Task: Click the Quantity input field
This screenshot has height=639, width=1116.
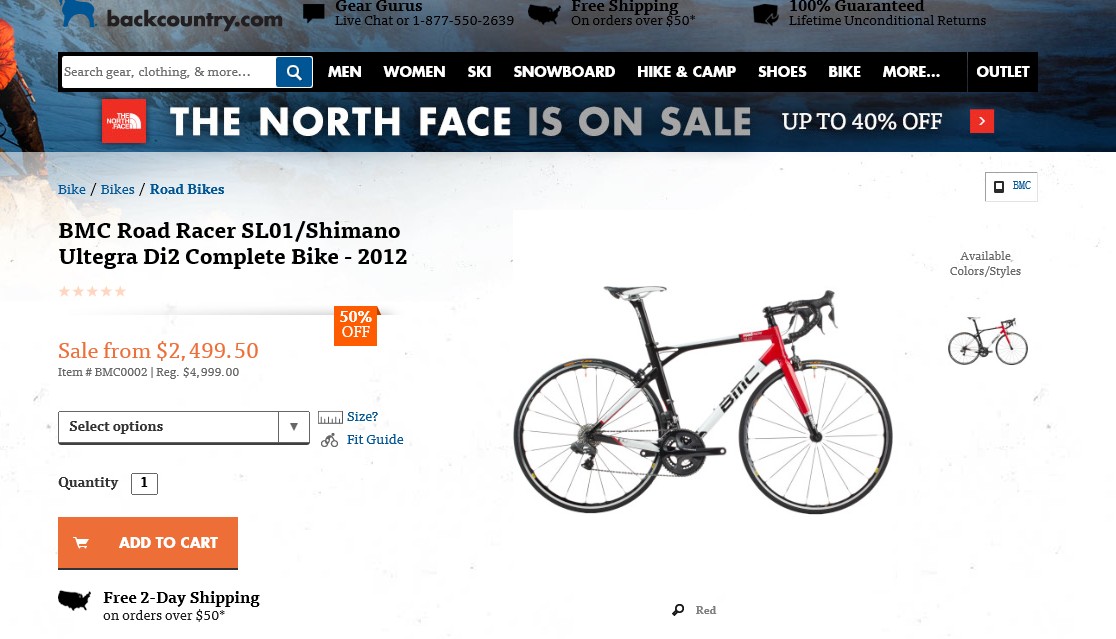Action: pos(144,483)
